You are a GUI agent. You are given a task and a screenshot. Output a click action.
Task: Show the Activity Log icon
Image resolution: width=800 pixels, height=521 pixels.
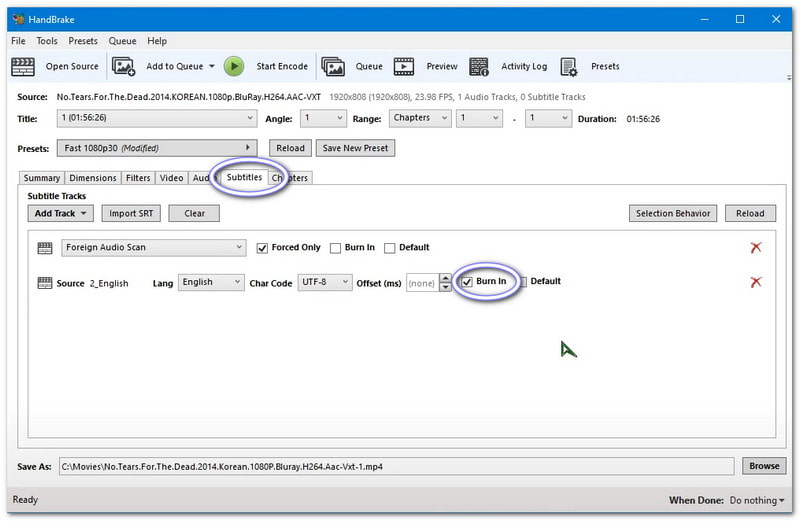(480, 67)
